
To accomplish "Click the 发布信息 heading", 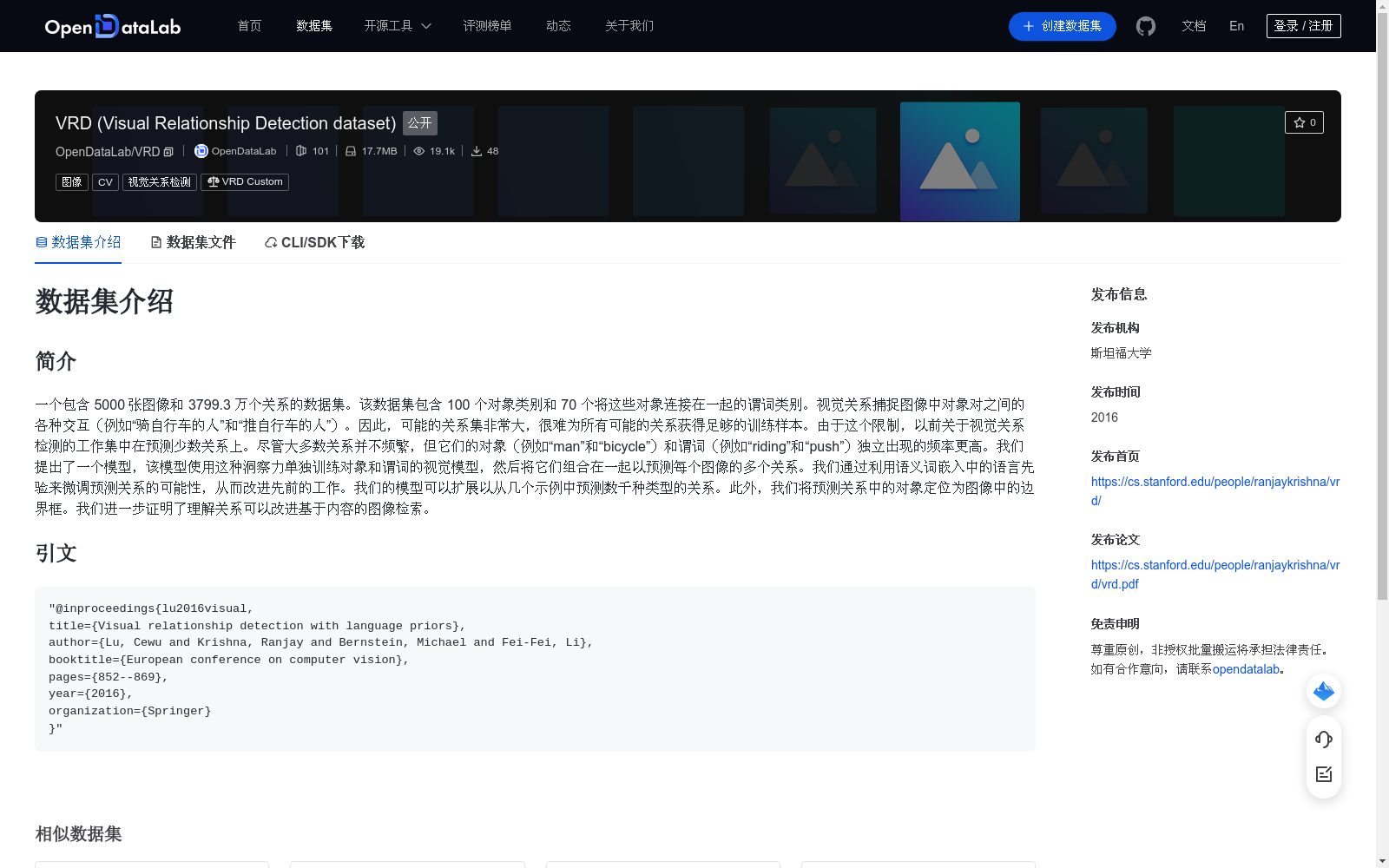I will 1119,294.
